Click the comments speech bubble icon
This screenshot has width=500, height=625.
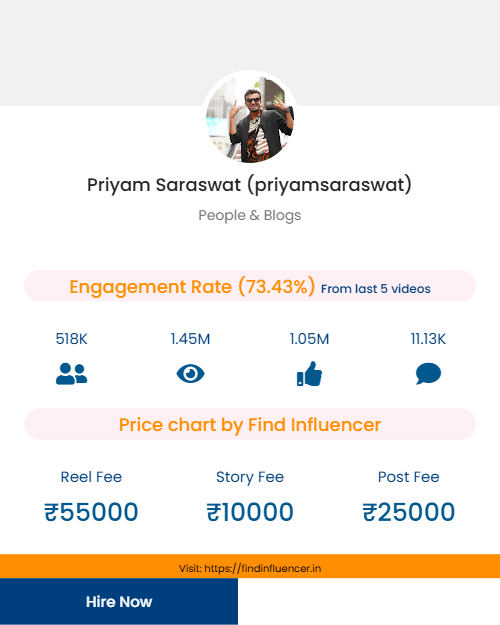(428, 374)
